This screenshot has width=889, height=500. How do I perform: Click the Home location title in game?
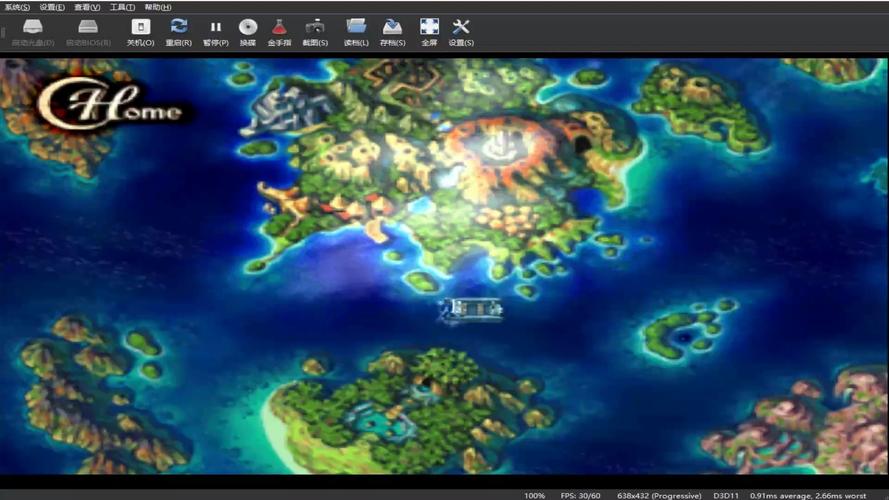pos(111,104)
